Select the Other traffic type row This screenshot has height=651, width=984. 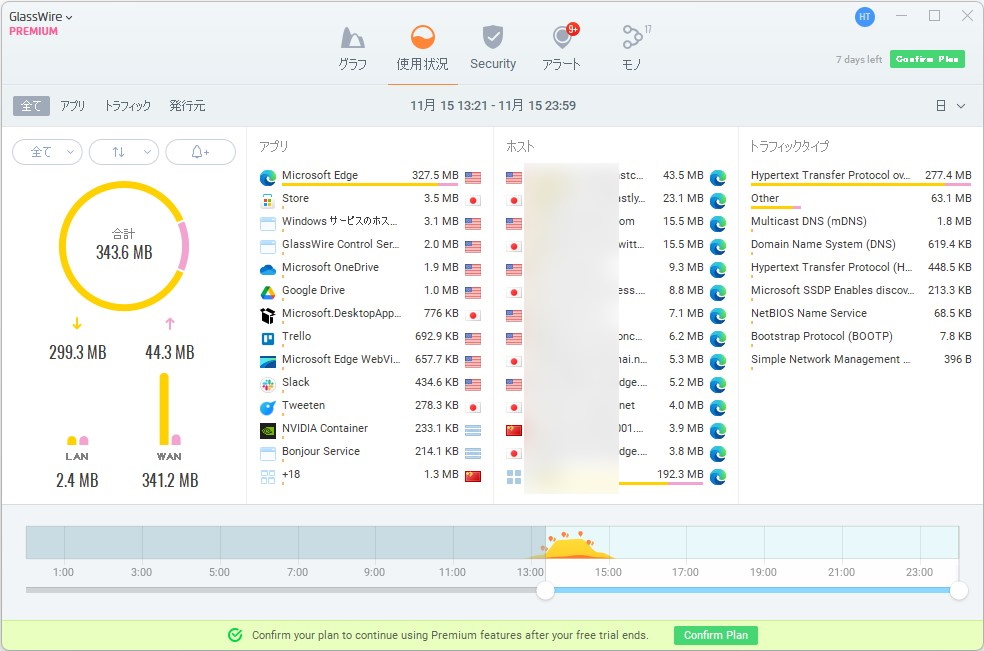click(x=861, y=200)
